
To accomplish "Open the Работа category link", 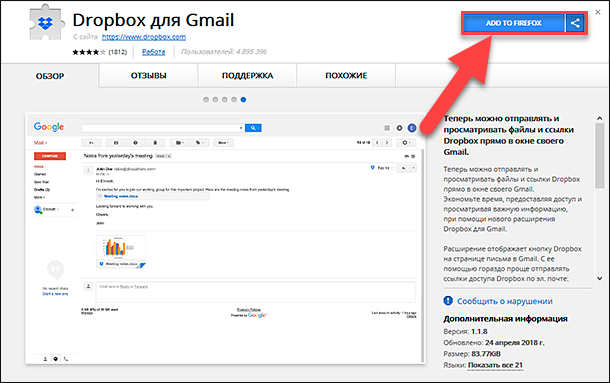I will [153, 52].
